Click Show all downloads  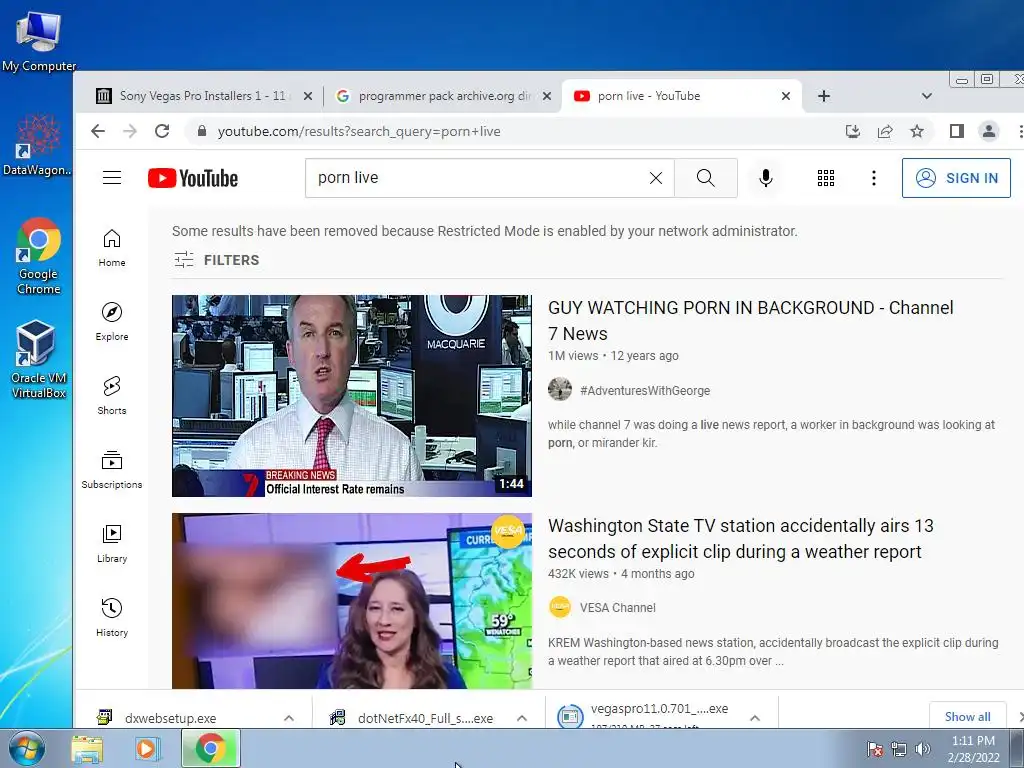967,716
